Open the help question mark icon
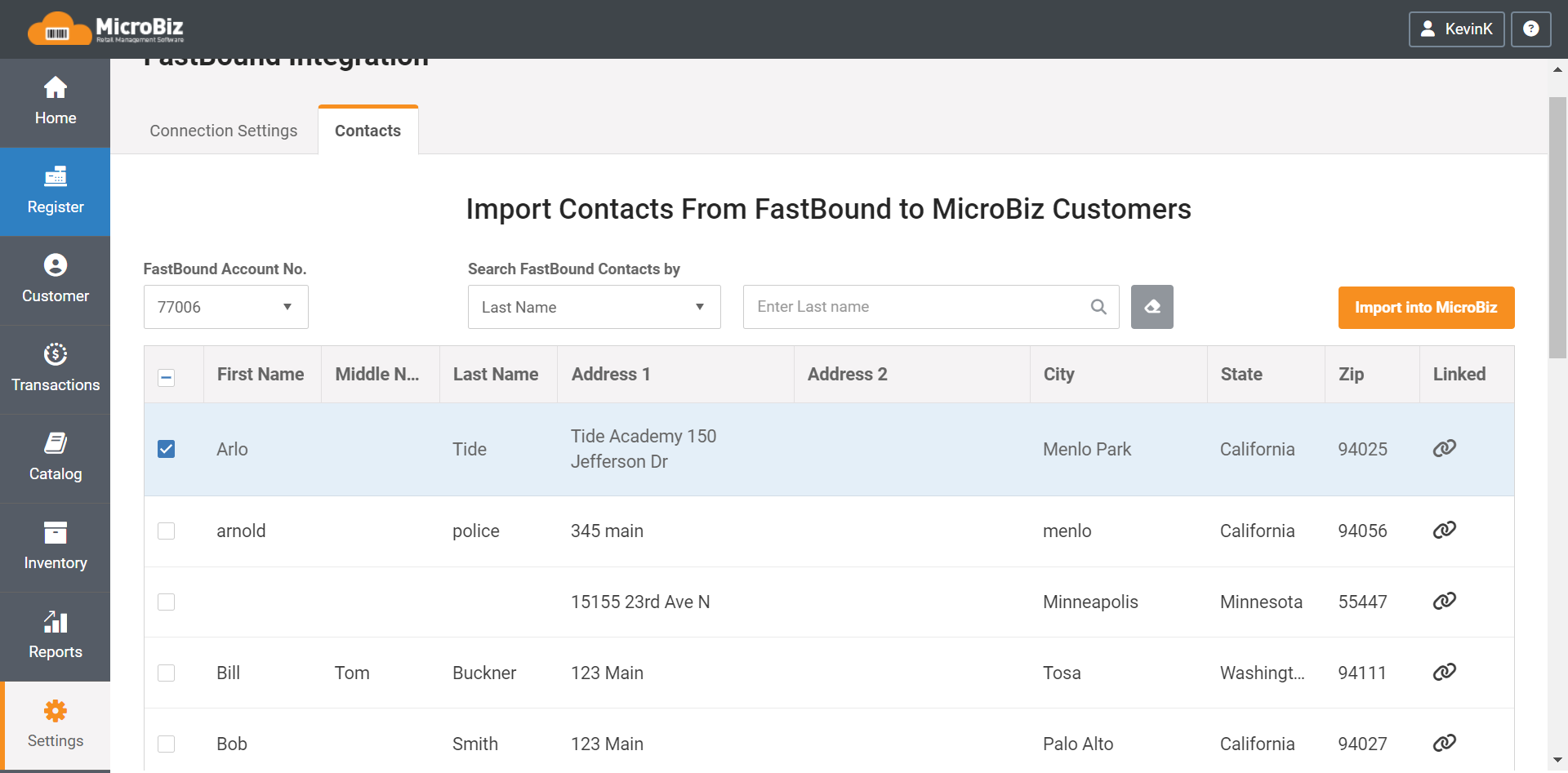 pyautogui.click(x=1530, y=29)
